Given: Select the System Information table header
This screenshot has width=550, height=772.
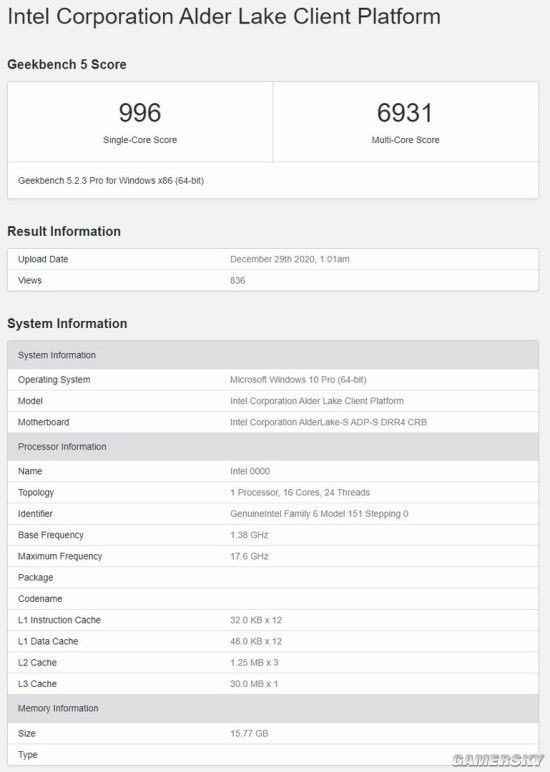Looking at the screenshot, I should (273, 355).
